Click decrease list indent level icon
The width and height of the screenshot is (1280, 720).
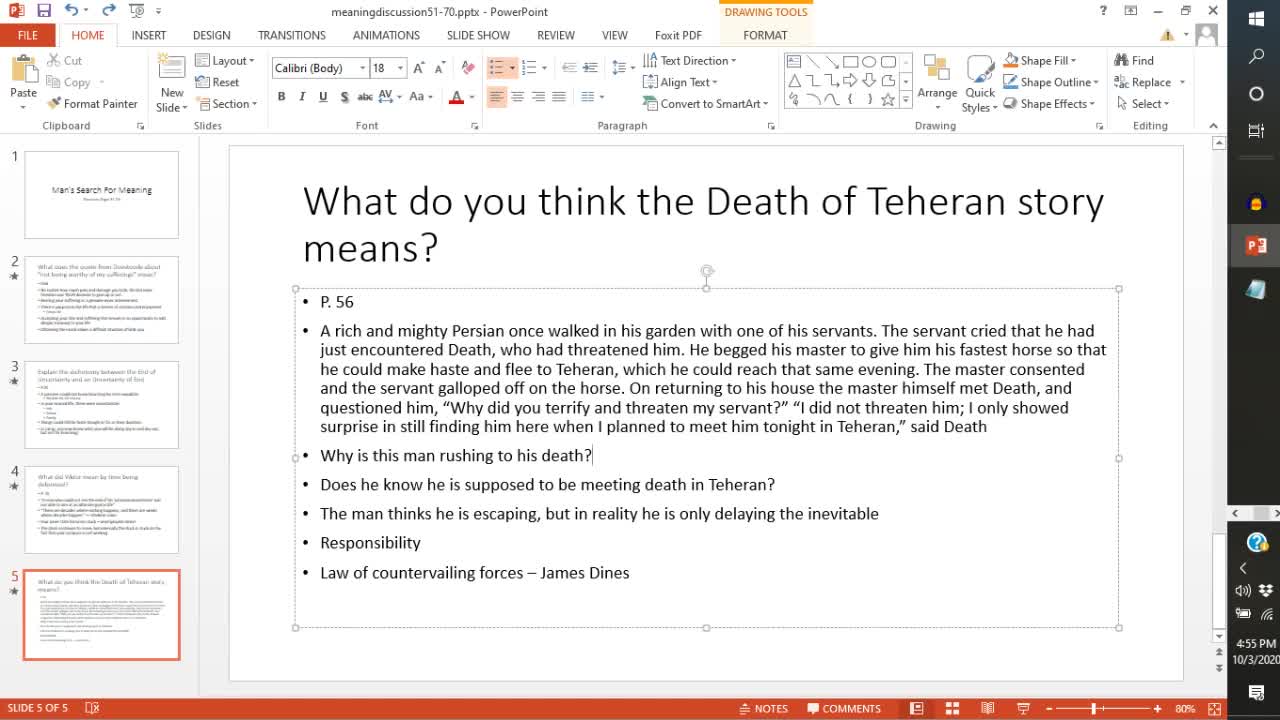pyautogui.click(x=569, y=68)
